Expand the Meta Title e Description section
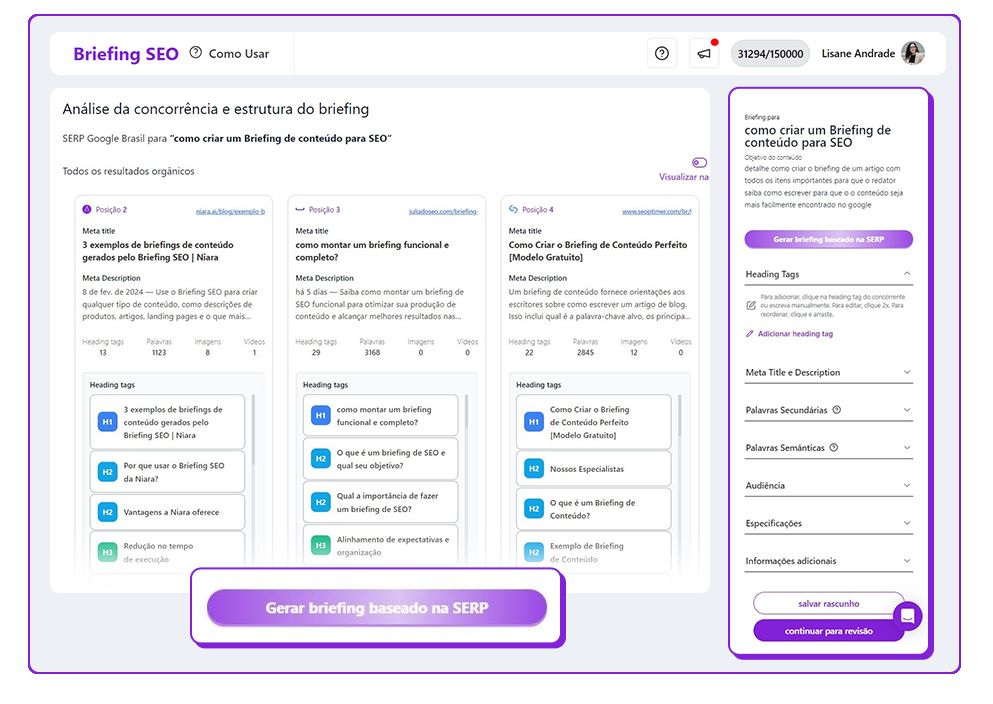The height and width of the screenshot is (704, 993). [x=907, y=372]
